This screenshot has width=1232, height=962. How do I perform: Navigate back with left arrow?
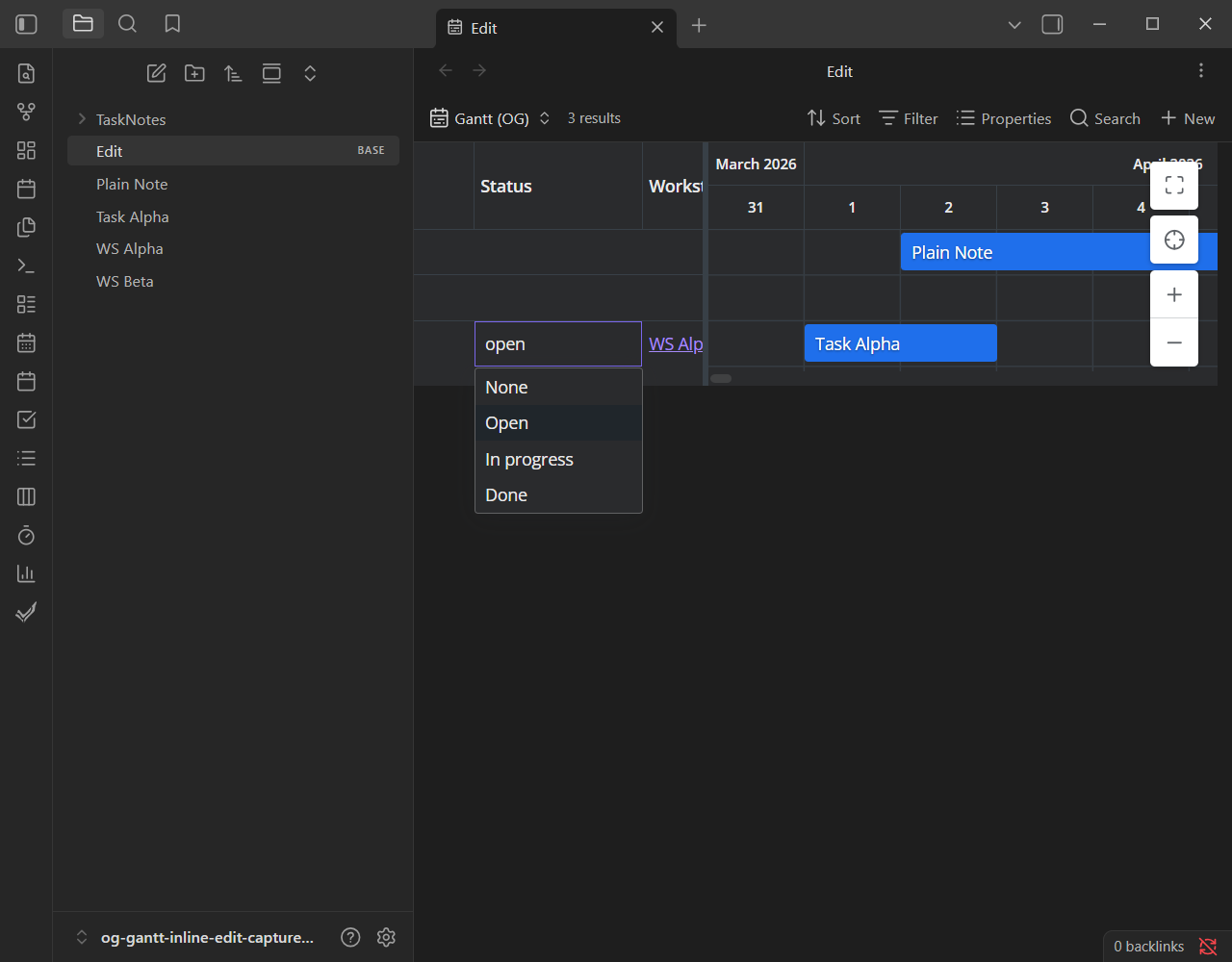point(446,70)
